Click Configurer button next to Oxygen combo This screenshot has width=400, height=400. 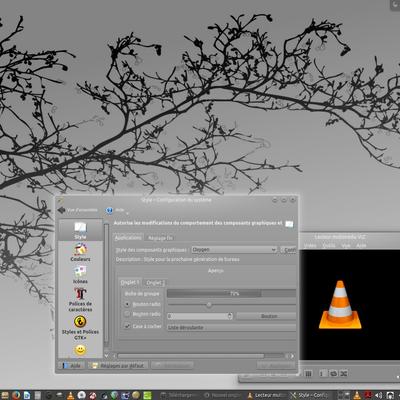pyautogui.click(x=289, y=249)
